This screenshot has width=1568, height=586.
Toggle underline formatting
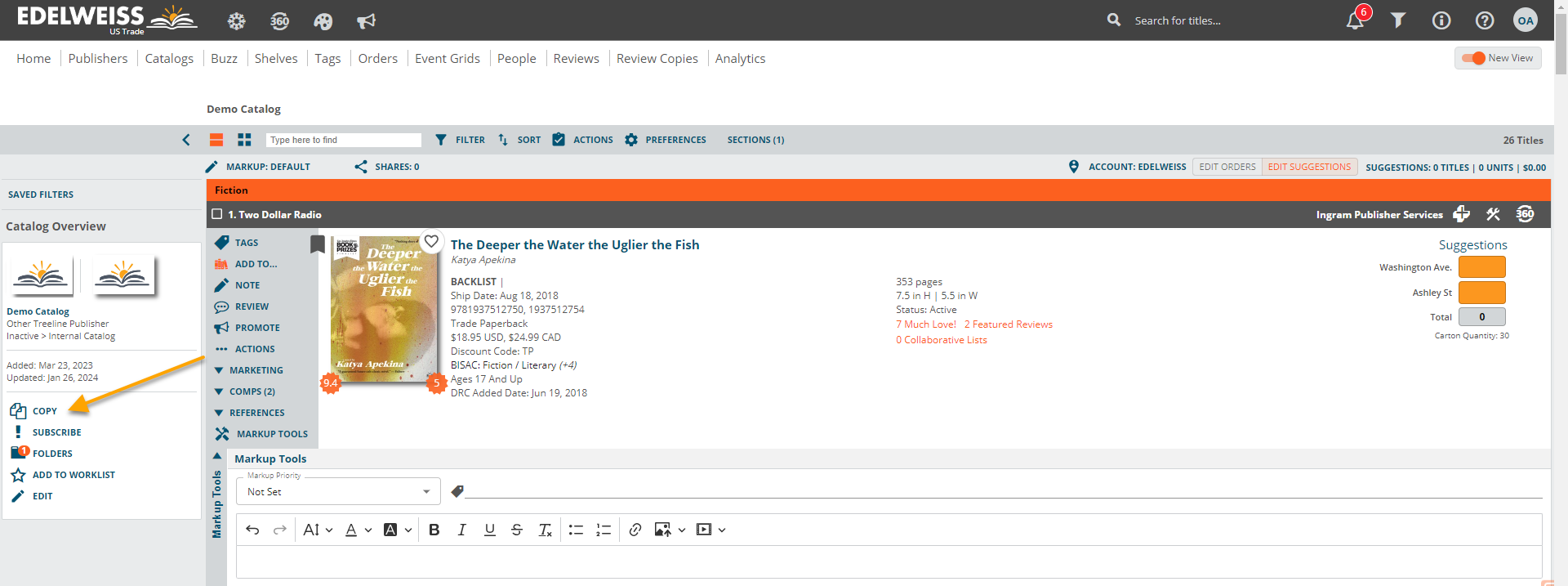[490, 530]
